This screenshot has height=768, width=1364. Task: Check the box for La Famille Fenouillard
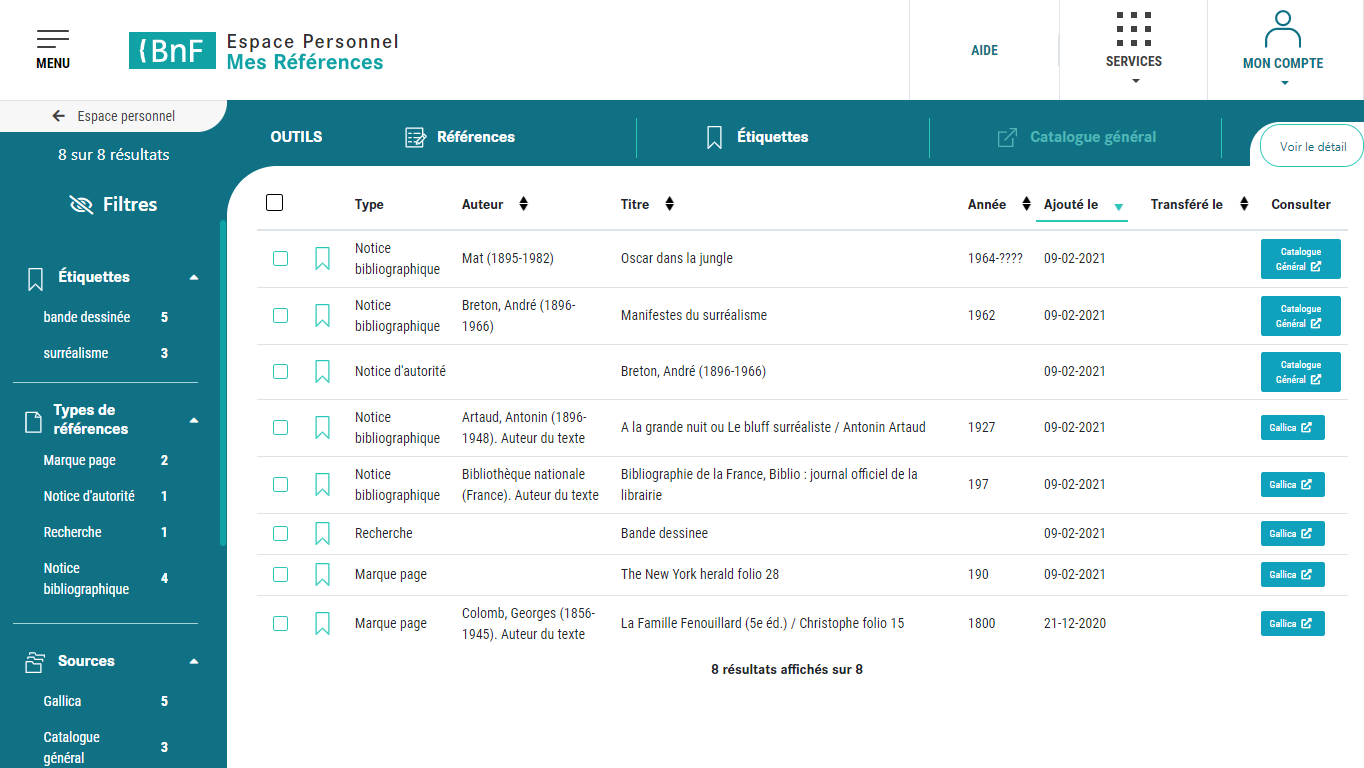[280, 623]
